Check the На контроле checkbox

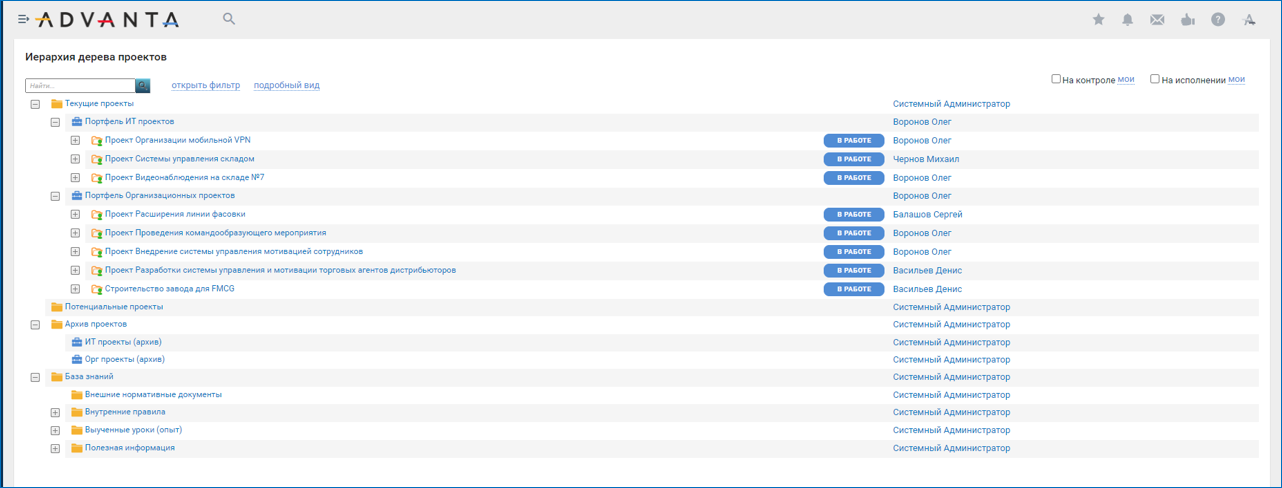[x=1056, y=79]
